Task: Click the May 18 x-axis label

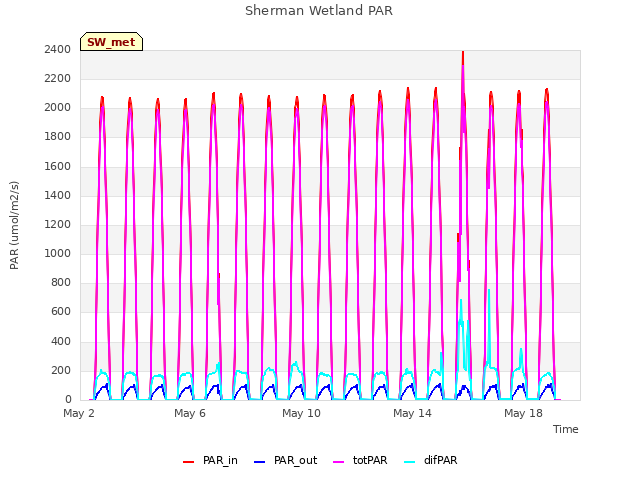Action: (523, 413)
